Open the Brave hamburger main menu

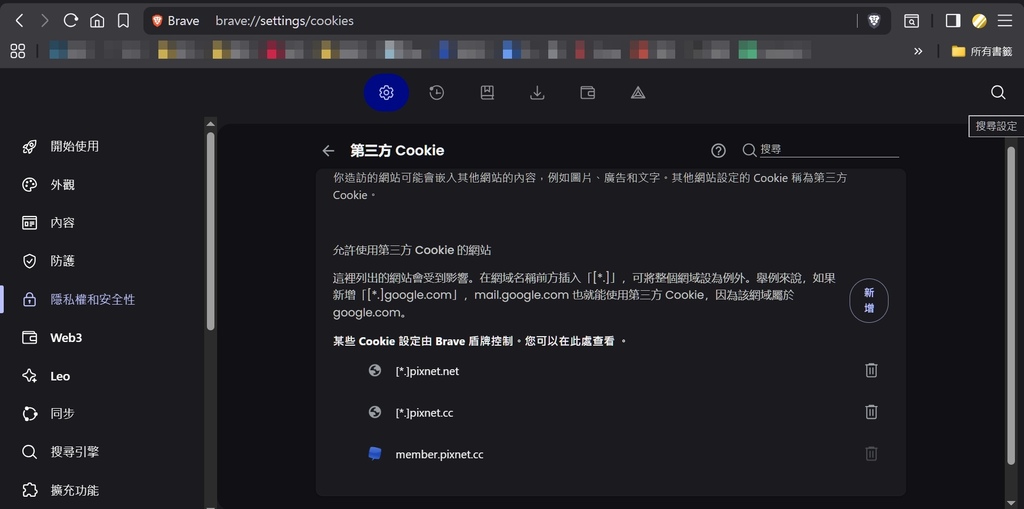[x=1005, y=21]
